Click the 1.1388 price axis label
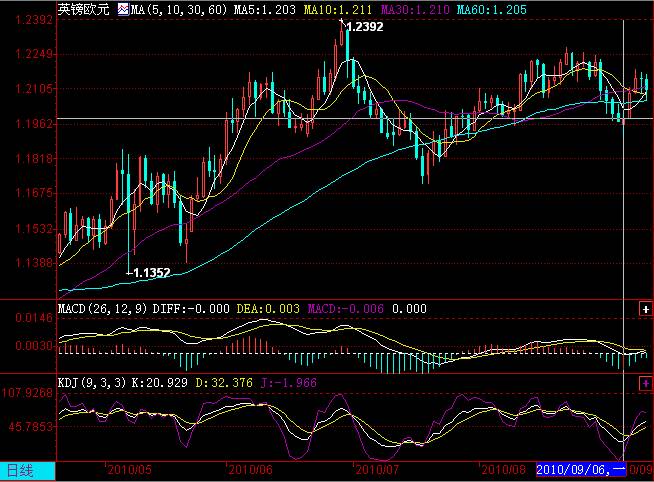 pyautogui.click(x=34, y=263)
